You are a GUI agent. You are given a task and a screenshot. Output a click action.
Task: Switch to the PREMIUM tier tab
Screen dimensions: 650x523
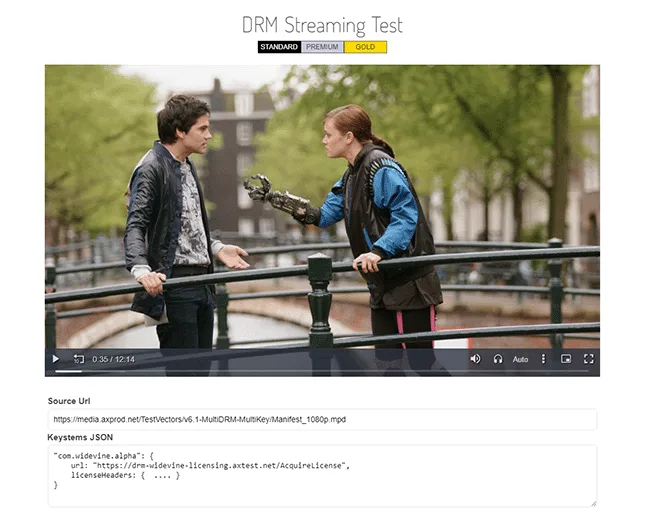tap(322, 47)
